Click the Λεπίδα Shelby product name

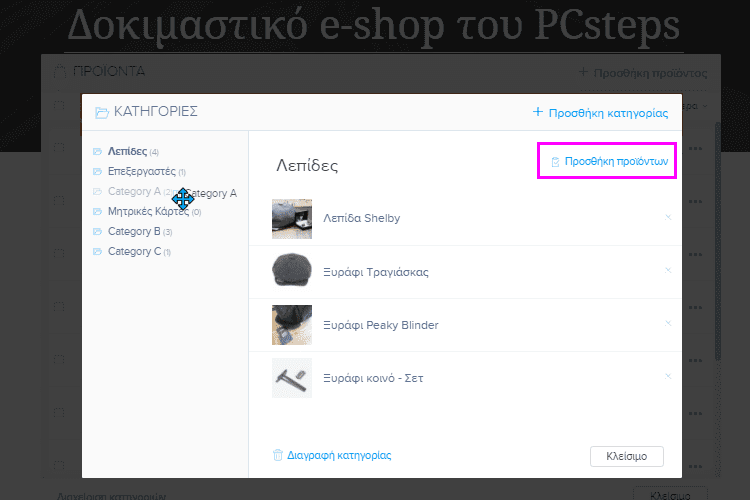coord(362,218)
